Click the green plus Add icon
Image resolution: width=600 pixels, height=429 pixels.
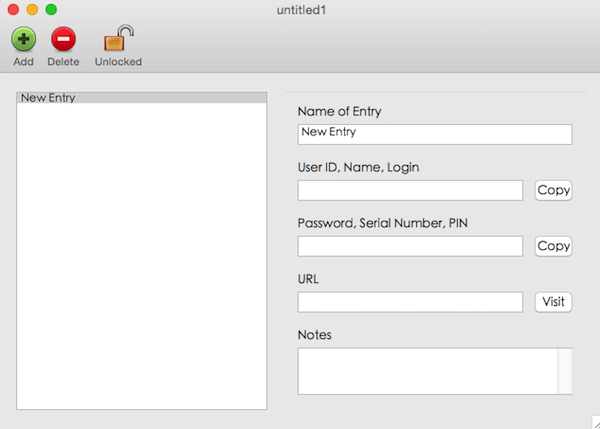tap(23, 40)
